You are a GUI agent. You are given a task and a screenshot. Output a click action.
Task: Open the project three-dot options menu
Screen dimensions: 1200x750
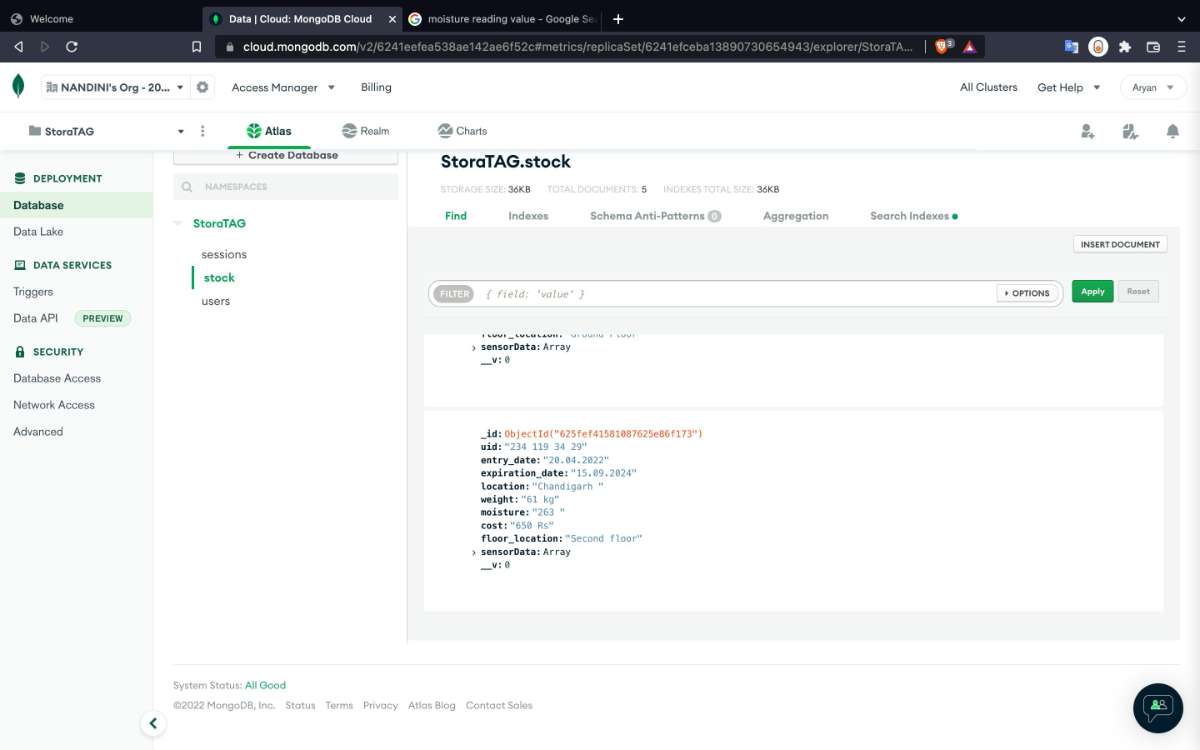[x=203, y=131]
